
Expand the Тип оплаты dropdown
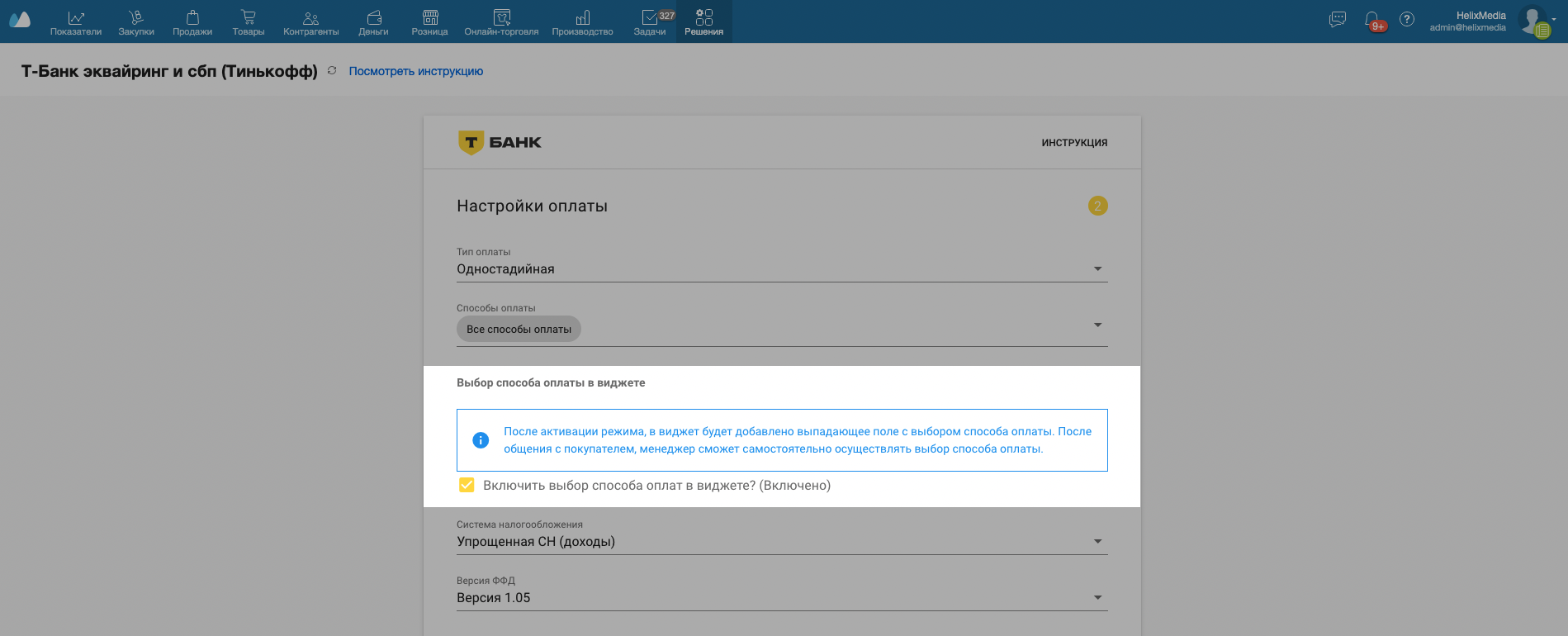1097,269
